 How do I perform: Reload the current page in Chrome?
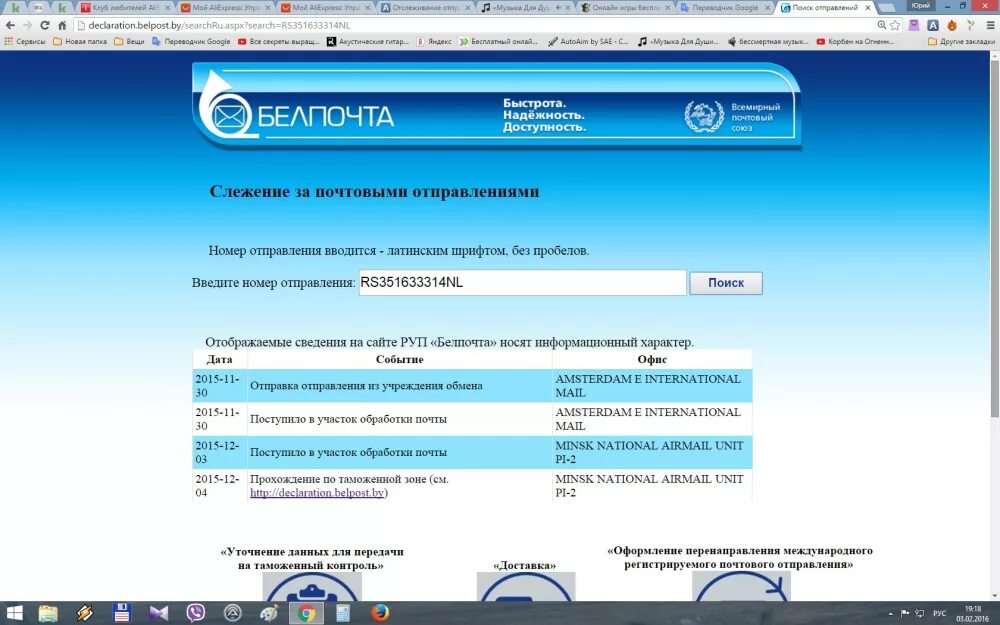[x=44, y=27]
